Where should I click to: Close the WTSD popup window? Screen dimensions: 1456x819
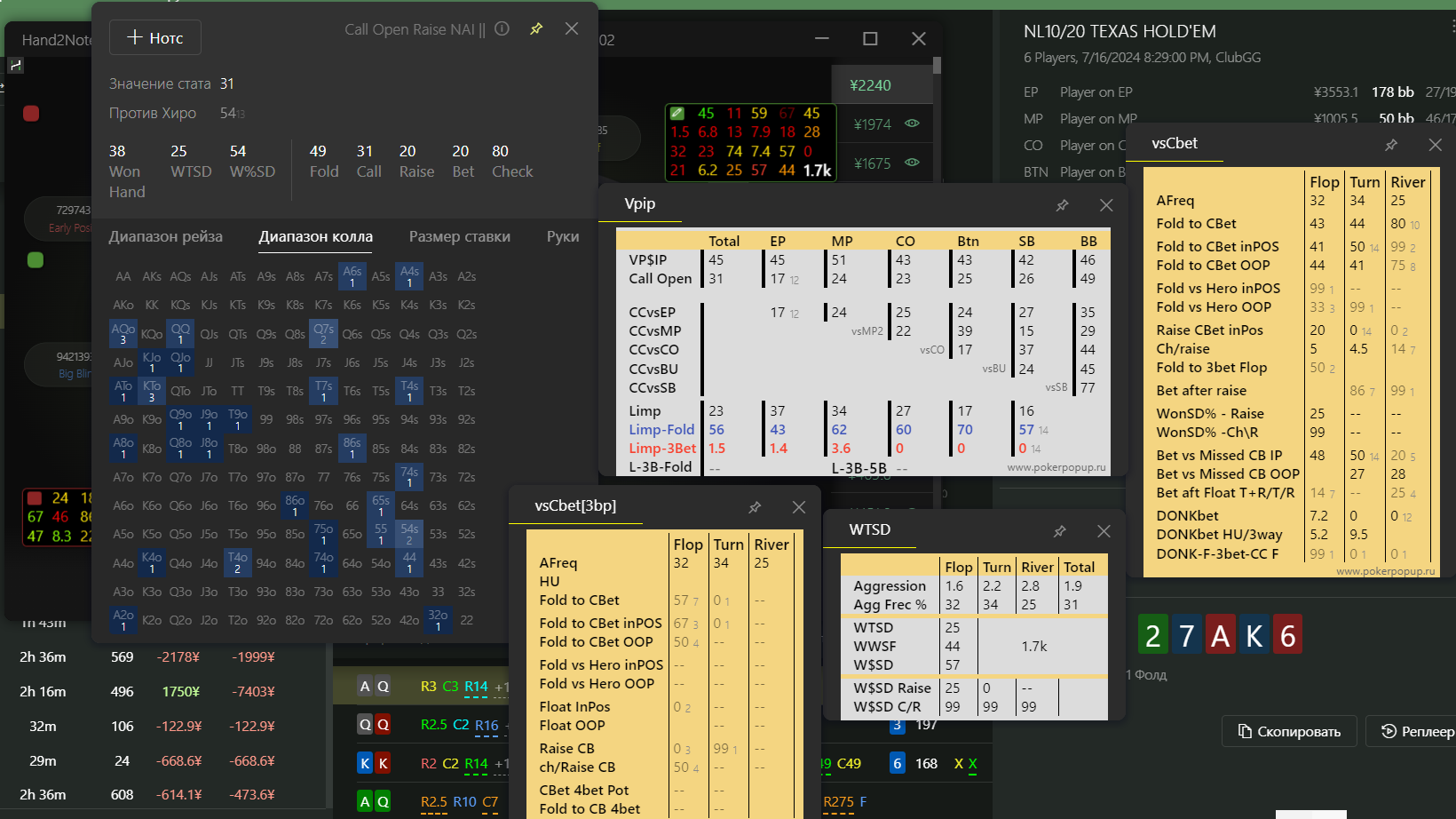(1104, 531)
